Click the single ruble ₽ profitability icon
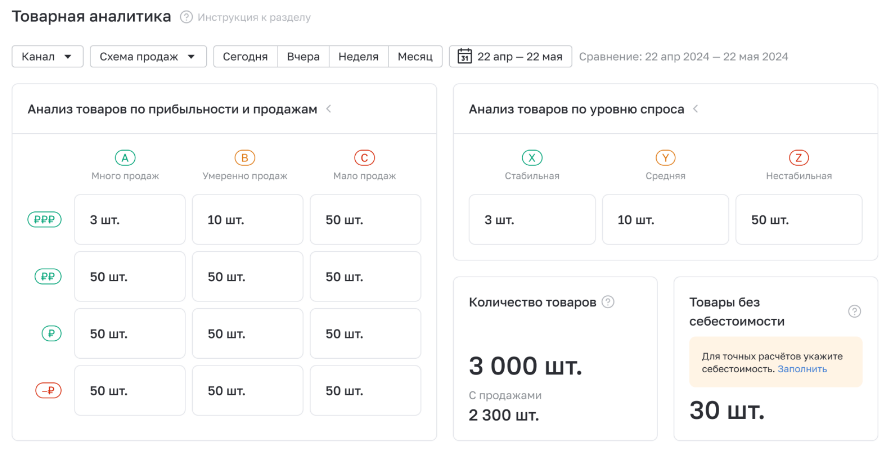Viewport: 890px width, 473px height. [x=52, y=333]
